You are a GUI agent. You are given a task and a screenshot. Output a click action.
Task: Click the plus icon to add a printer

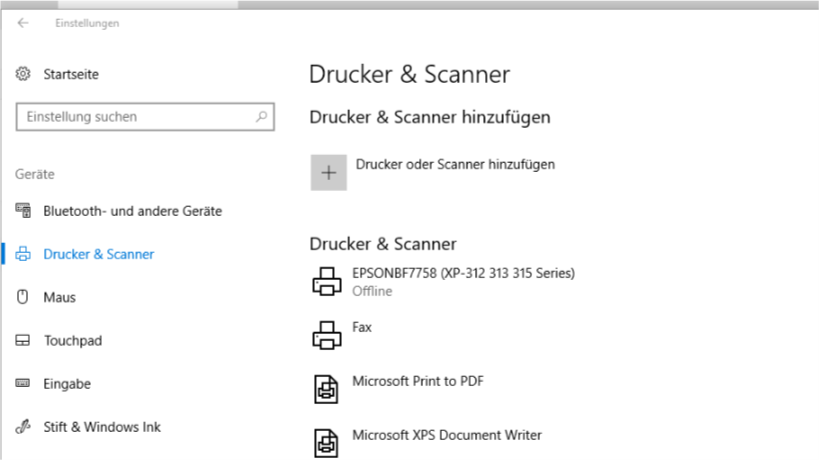pyautogui.click(x=329, y=172)
